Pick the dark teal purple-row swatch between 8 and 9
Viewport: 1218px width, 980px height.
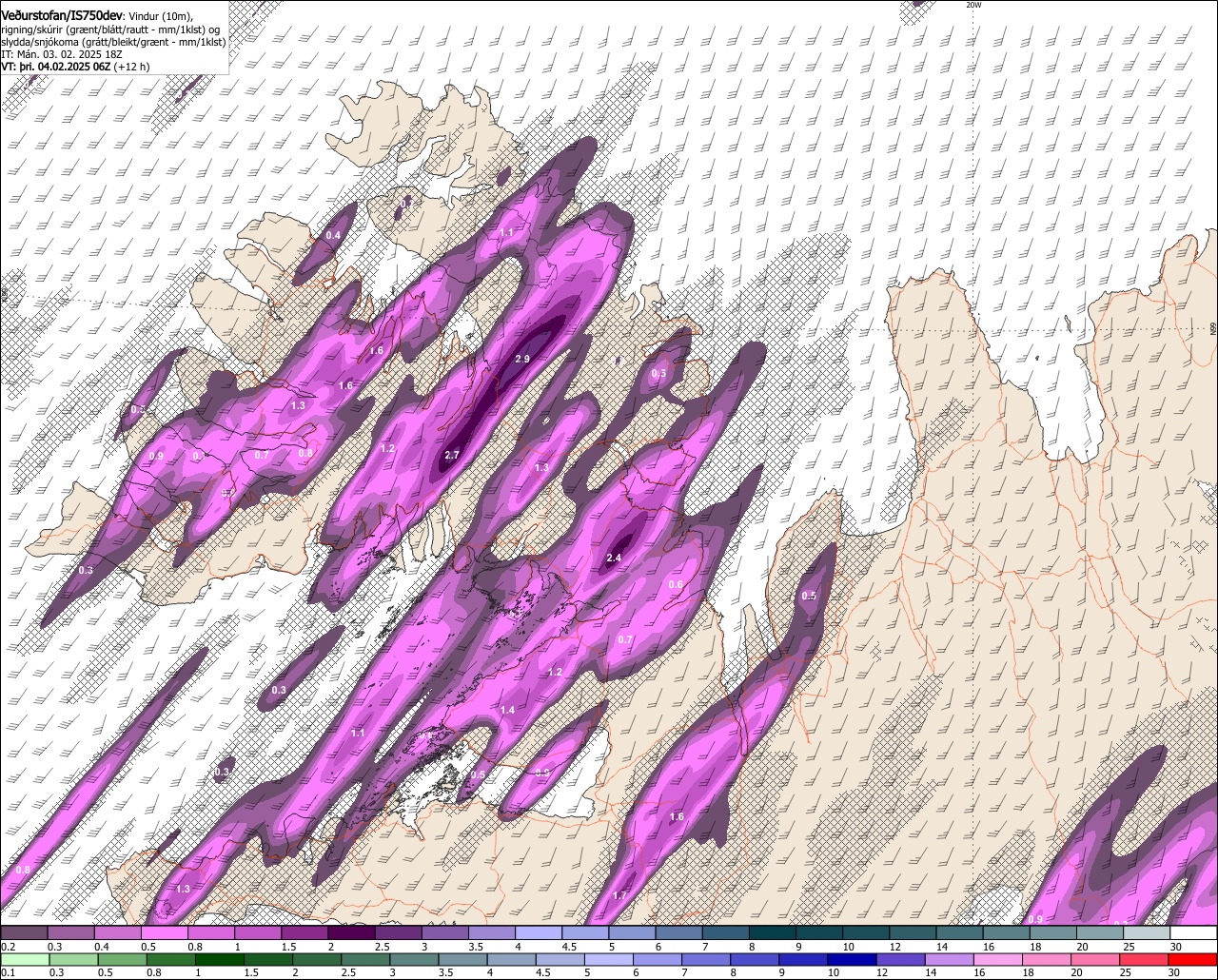pos(773,933)
